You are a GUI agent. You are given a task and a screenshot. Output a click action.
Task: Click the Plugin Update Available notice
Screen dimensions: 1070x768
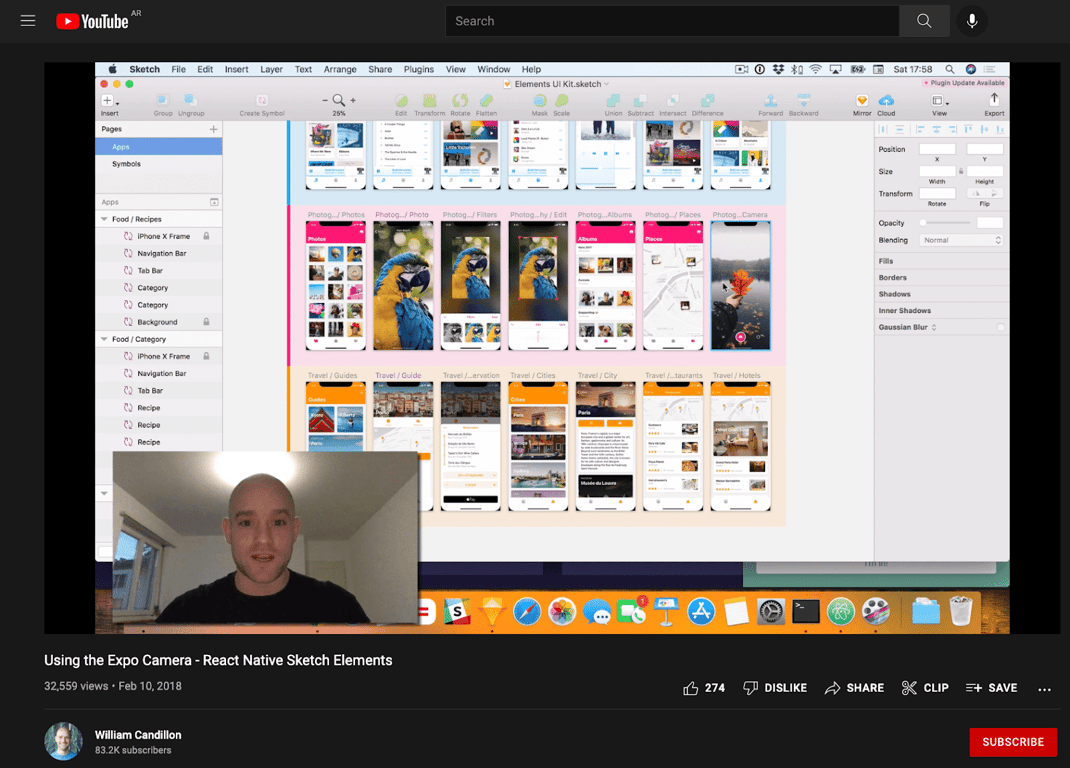964,83
